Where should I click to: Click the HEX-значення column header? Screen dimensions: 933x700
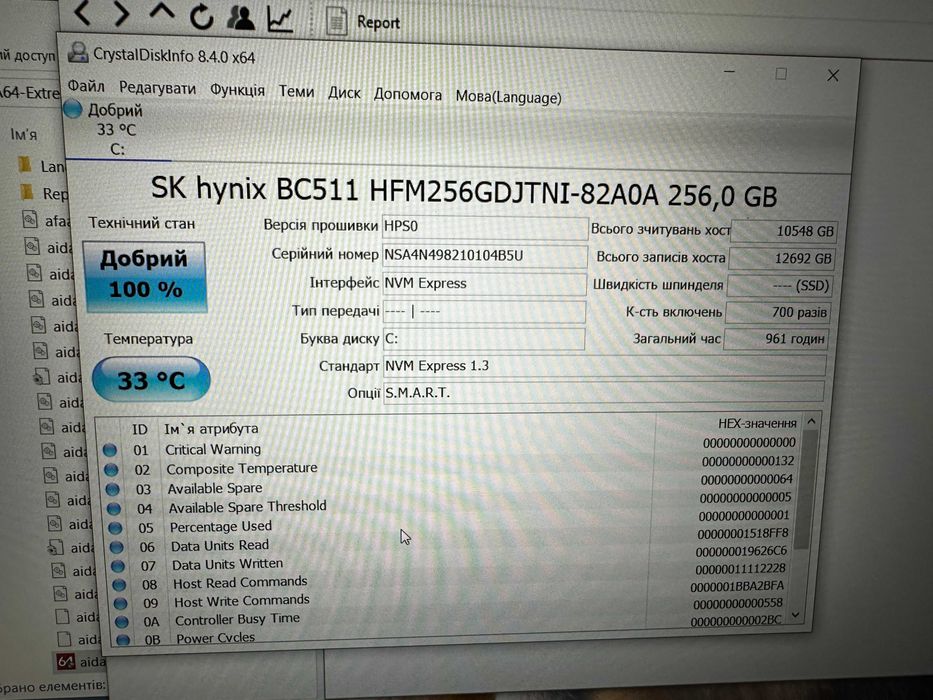(x=757, y=424)
